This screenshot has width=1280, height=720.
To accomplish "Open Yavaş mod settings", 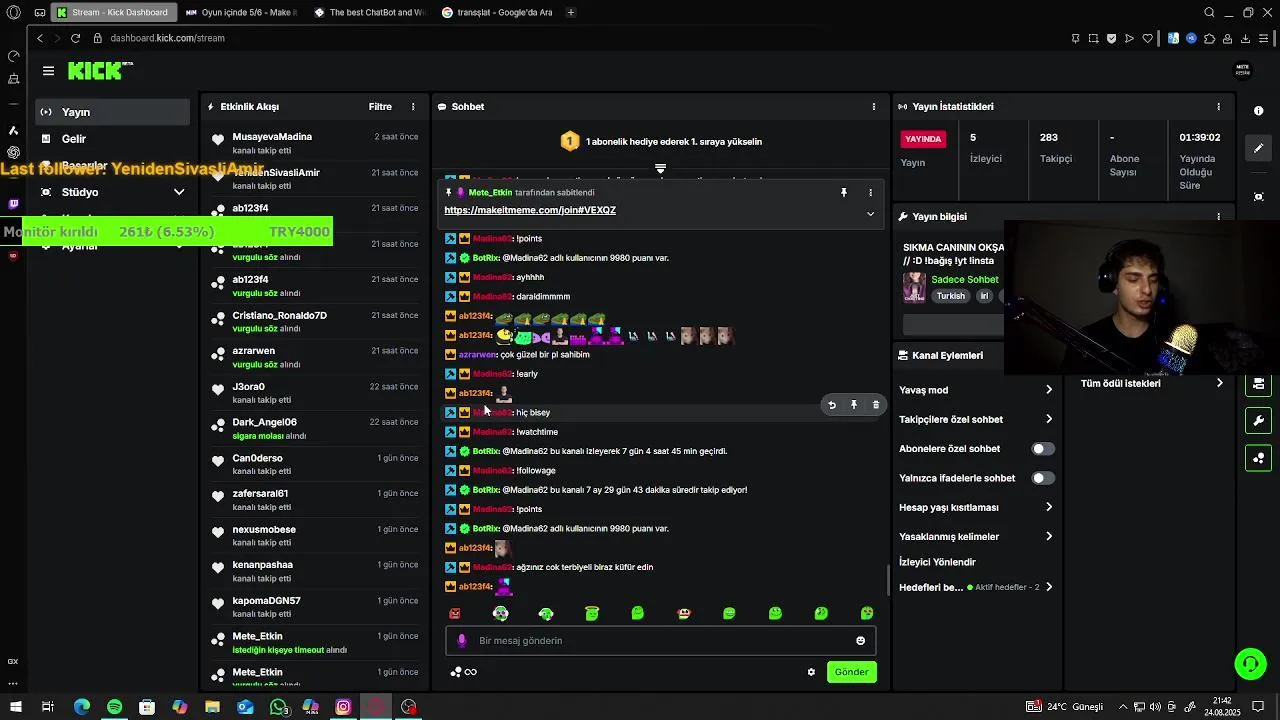I will point(976,390).
